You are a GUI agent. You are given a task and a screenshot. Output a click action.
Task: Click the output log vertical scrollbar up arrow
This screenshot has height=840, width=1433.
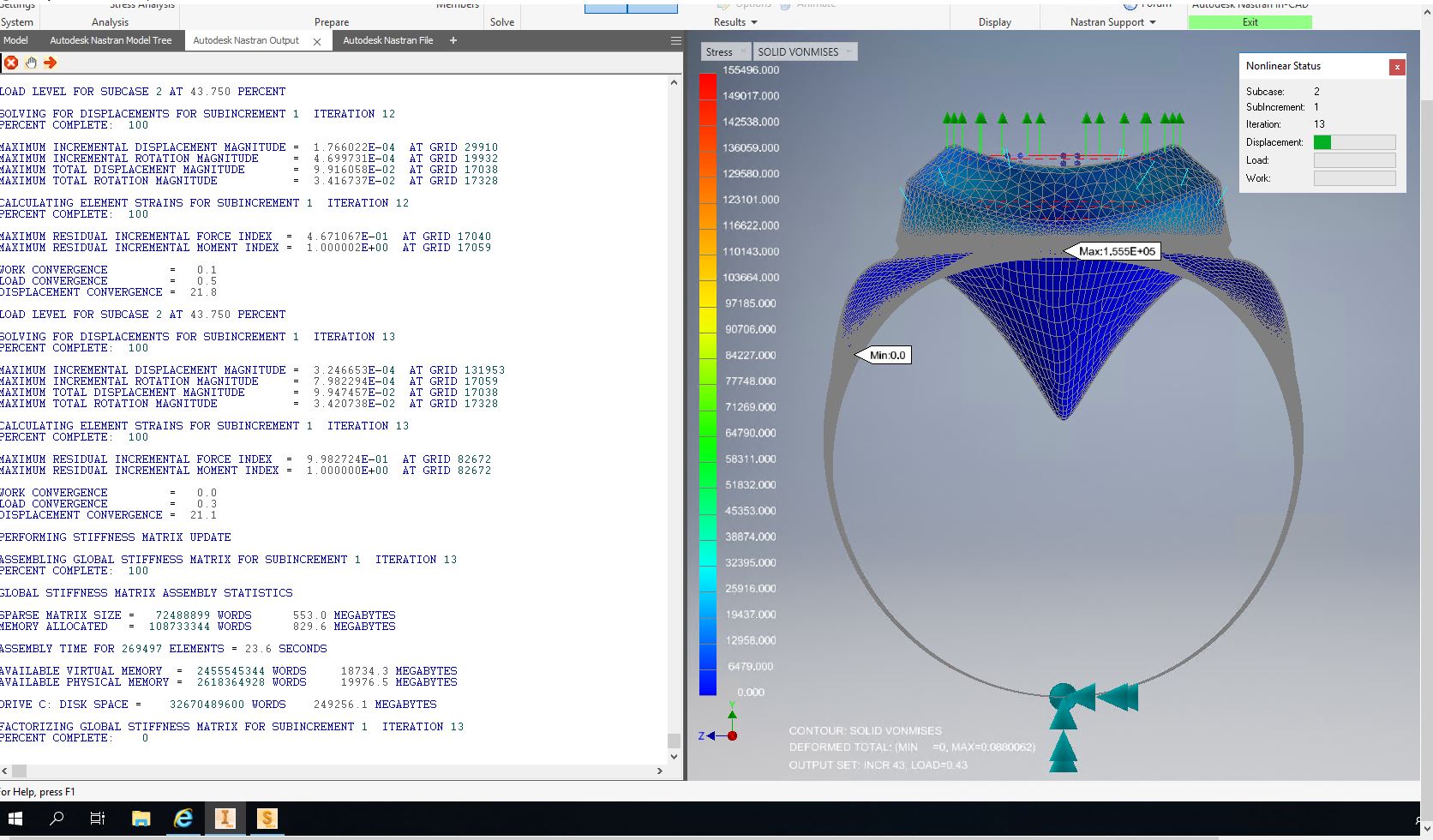coord(674,83)
